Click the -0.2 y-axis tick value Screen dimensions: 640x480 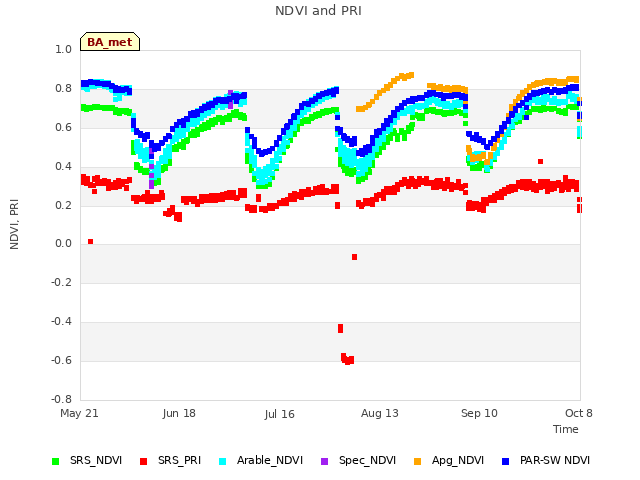61,282
